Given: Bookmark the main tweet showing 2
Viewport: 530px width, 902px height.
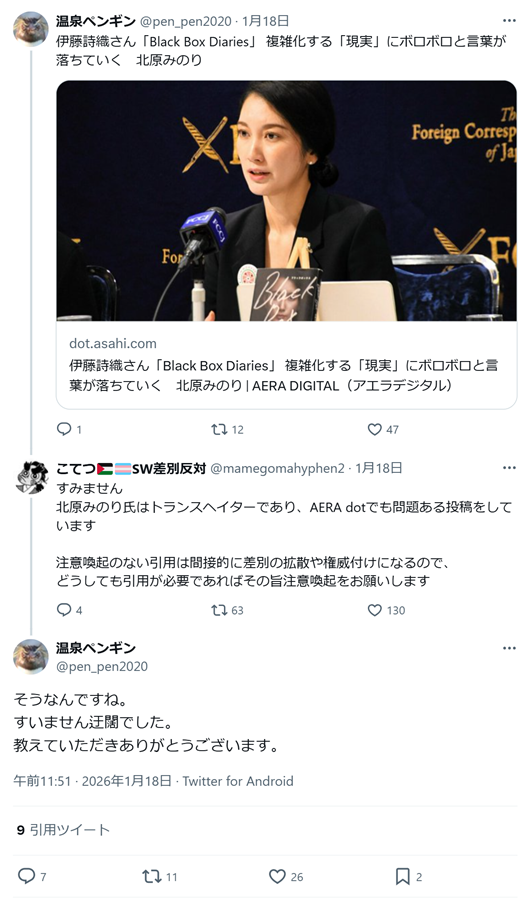Looking at the screenshot, I should click(409, 876).
